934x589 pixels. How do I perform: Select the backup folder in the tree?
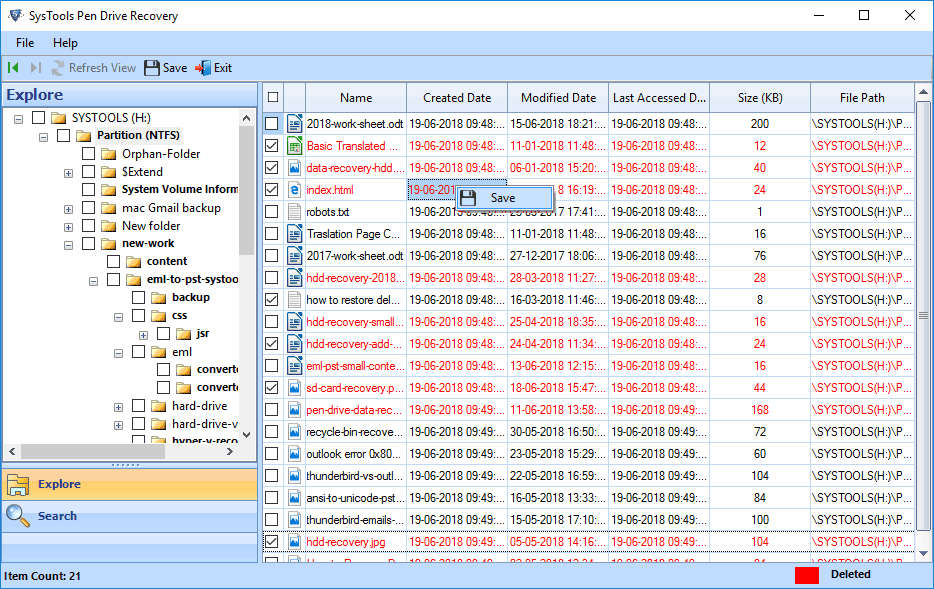pyautogui.click(x=191, y=297)
